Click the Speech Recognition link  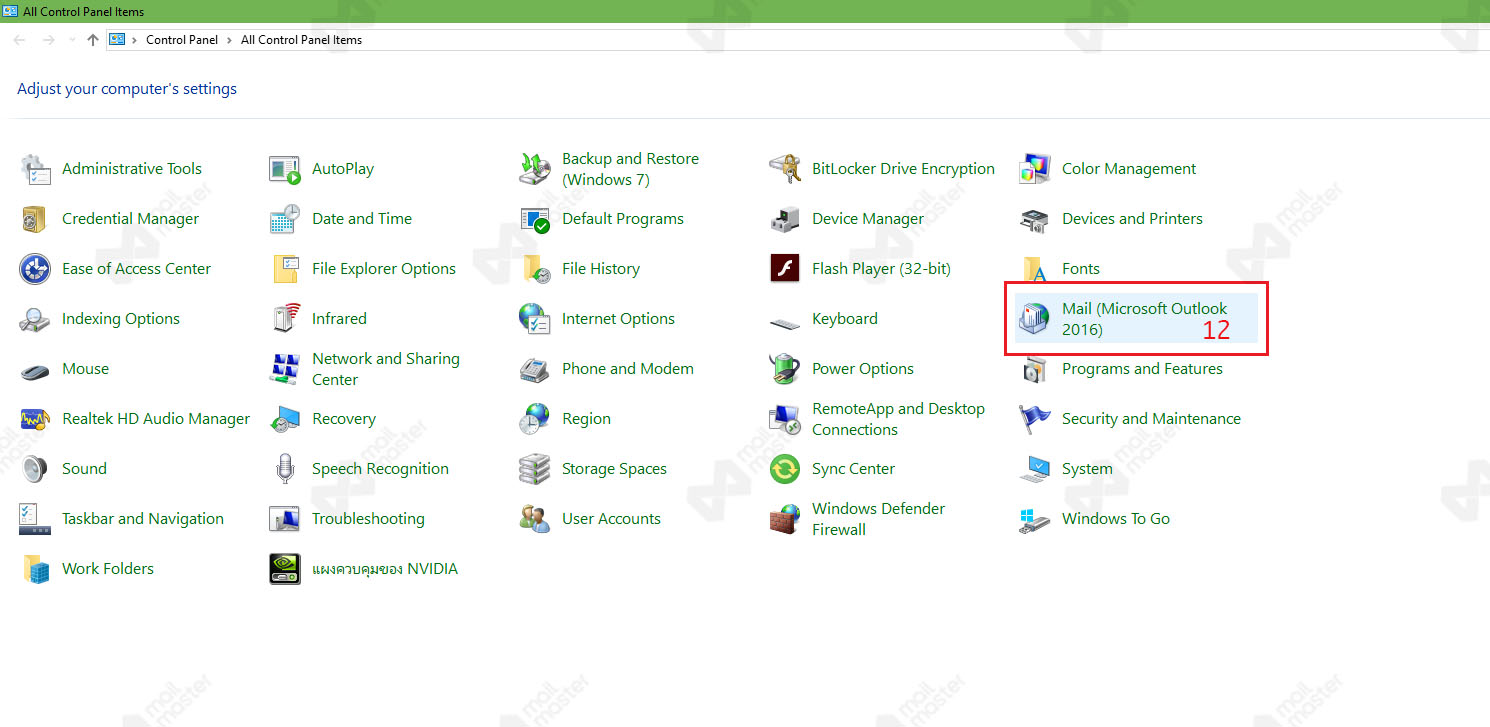coord(380,469)
